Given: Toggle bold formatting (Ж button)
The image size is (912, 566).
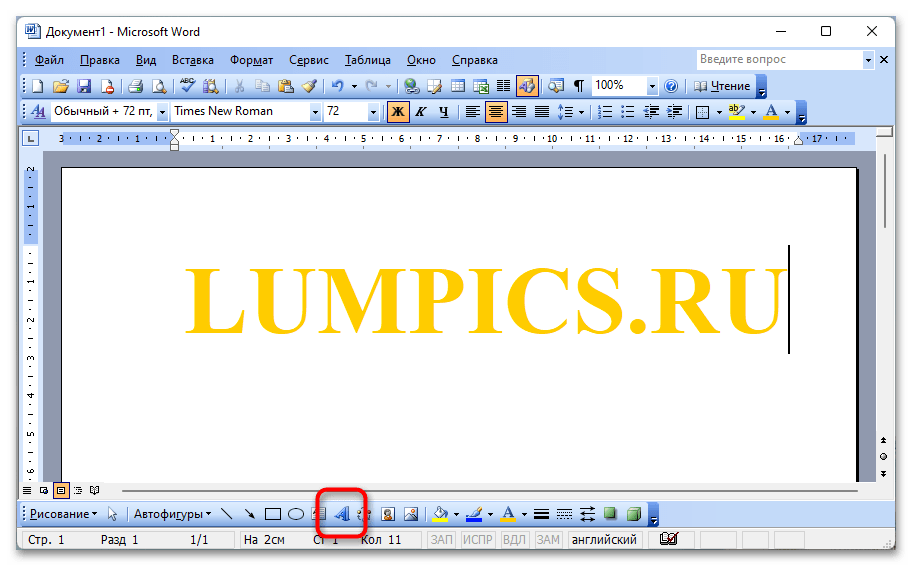Looking at the screenshot, I should coord(398,112).
